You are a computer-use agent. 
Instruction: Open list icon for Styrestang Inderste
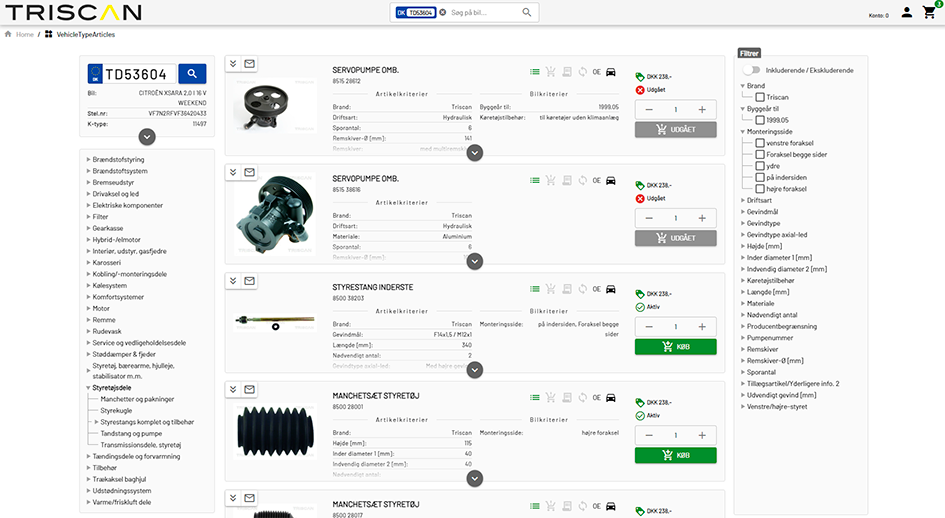pyautogui.click(x=535, y=289)
